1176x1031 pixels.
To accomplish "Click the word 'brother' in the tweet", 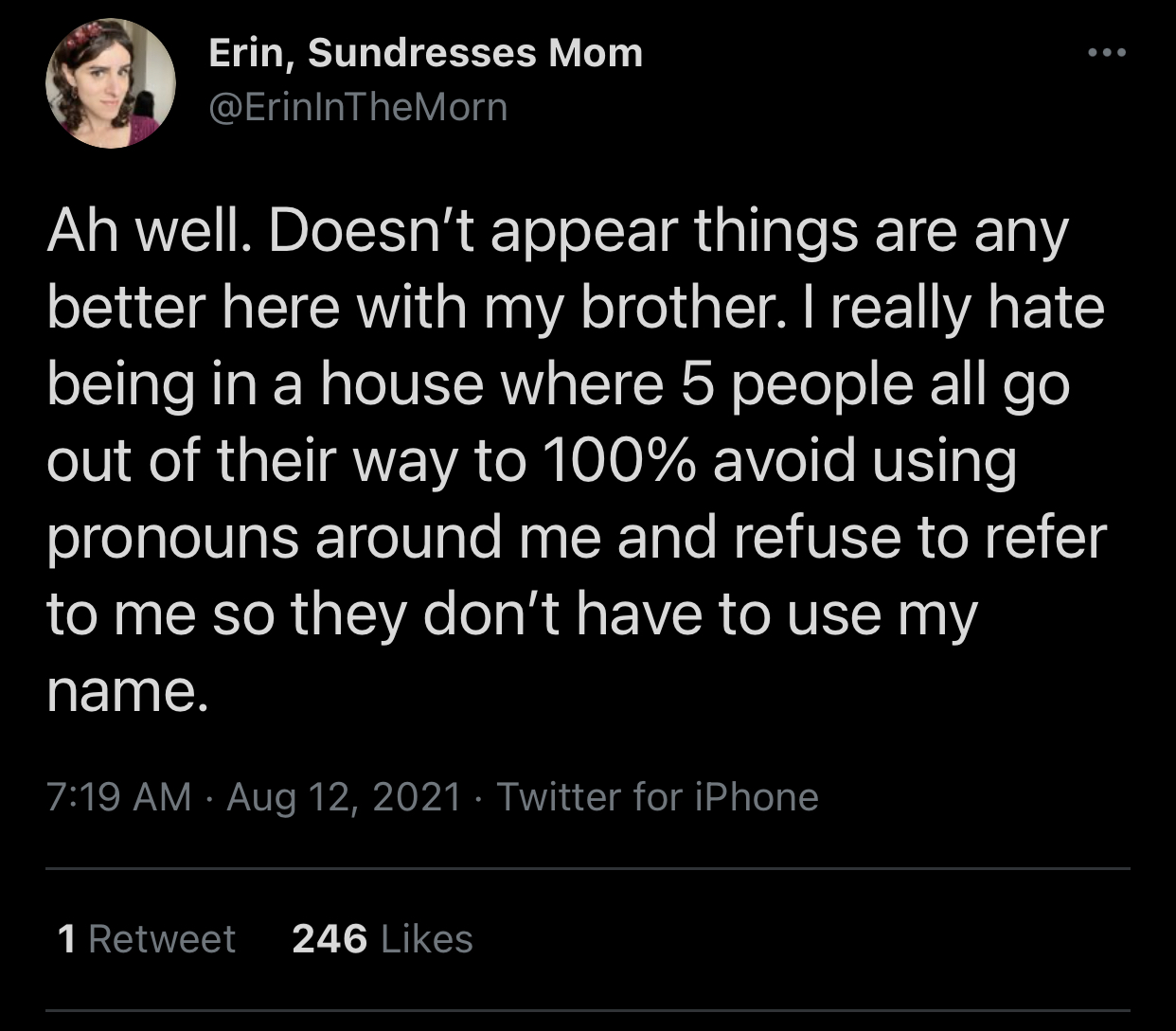I will [676, 309].
